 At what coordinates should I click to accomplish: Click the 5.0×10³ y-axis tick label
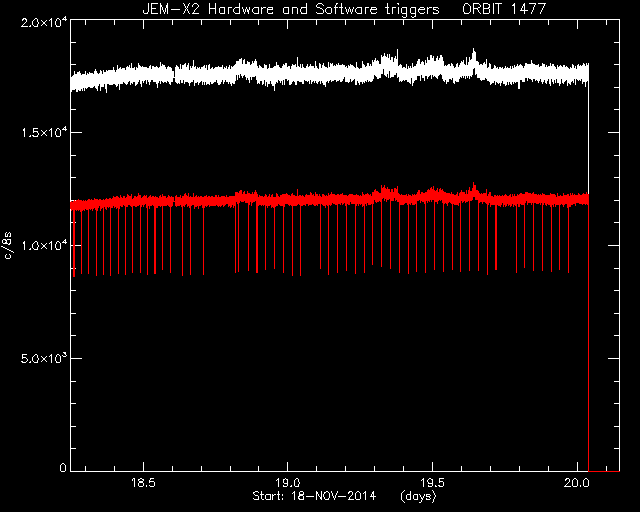pos(44,358)
